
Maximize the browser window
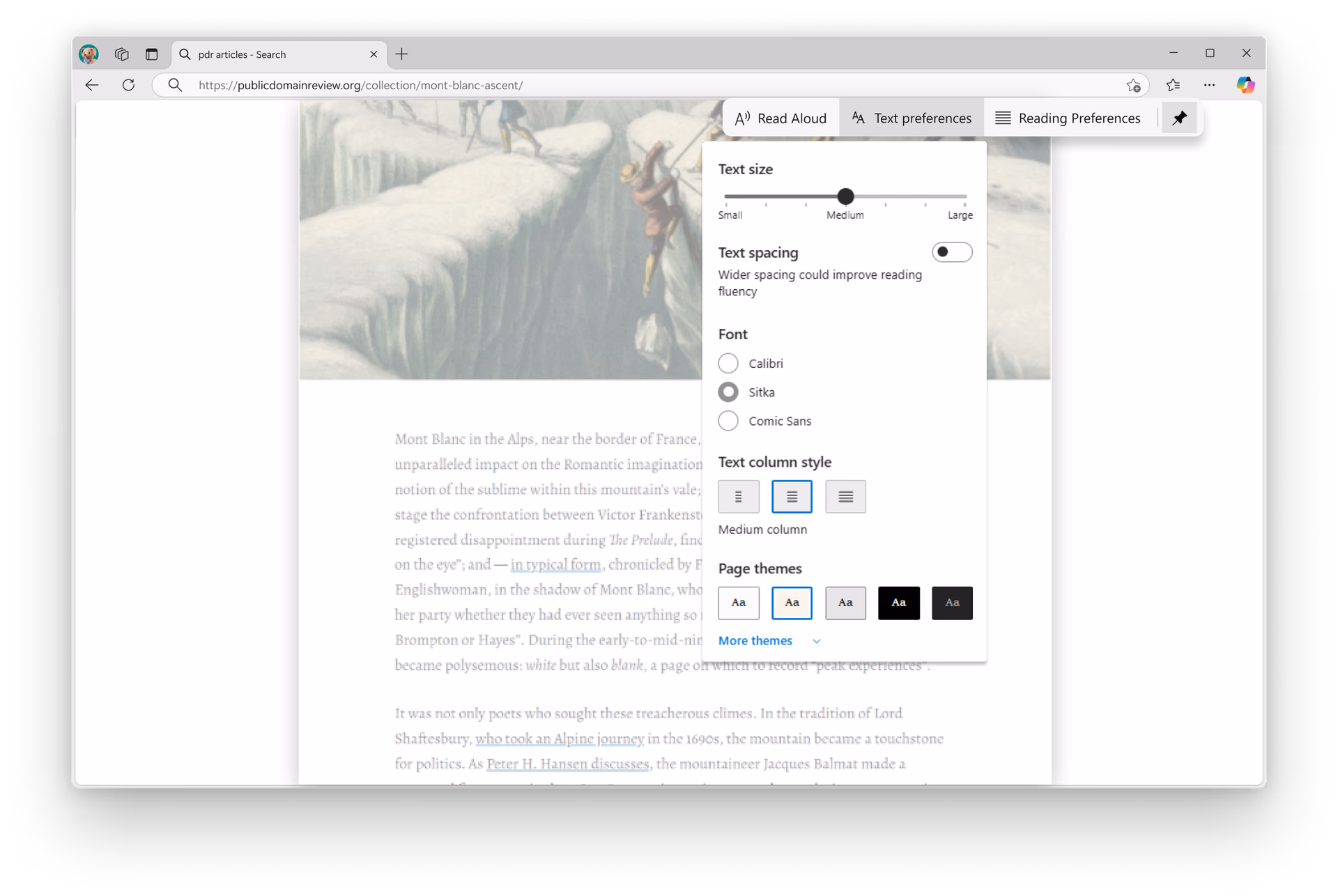point(1210,53)
